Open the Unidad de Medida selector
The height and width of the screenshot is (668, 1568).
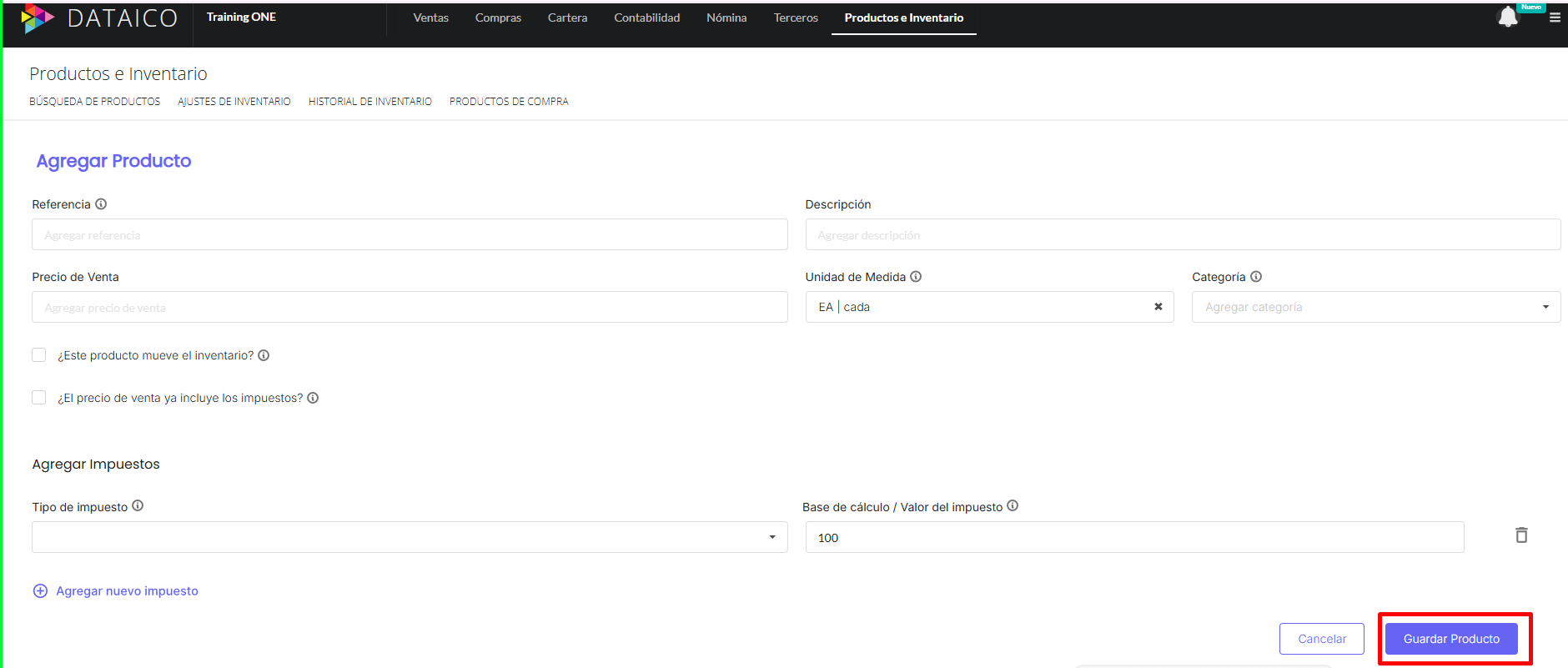976,307
